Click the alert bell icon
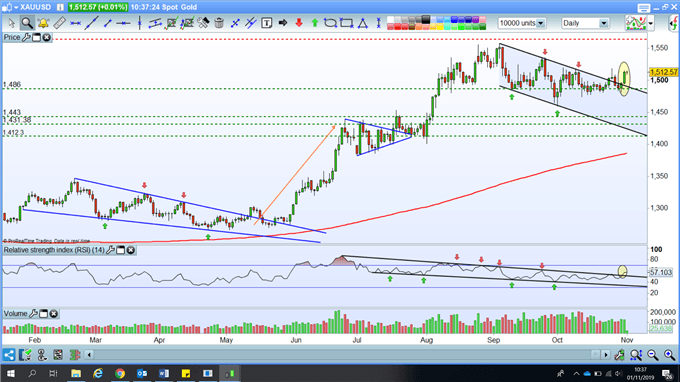The width and height of the screenshot is (680, 382). coord(43,23)
